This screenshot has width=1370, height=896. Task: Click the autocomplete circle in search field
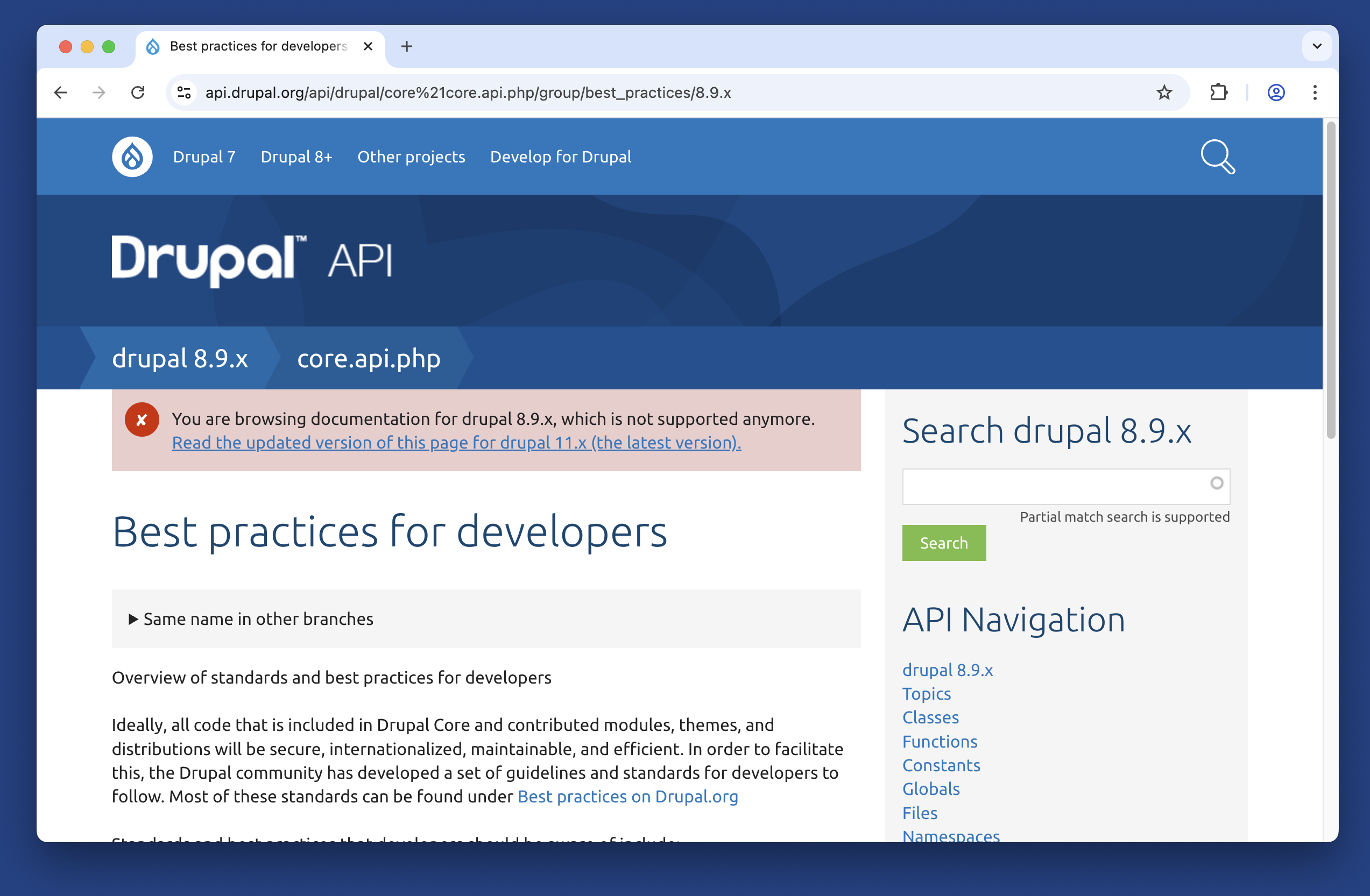(1216, 483)
